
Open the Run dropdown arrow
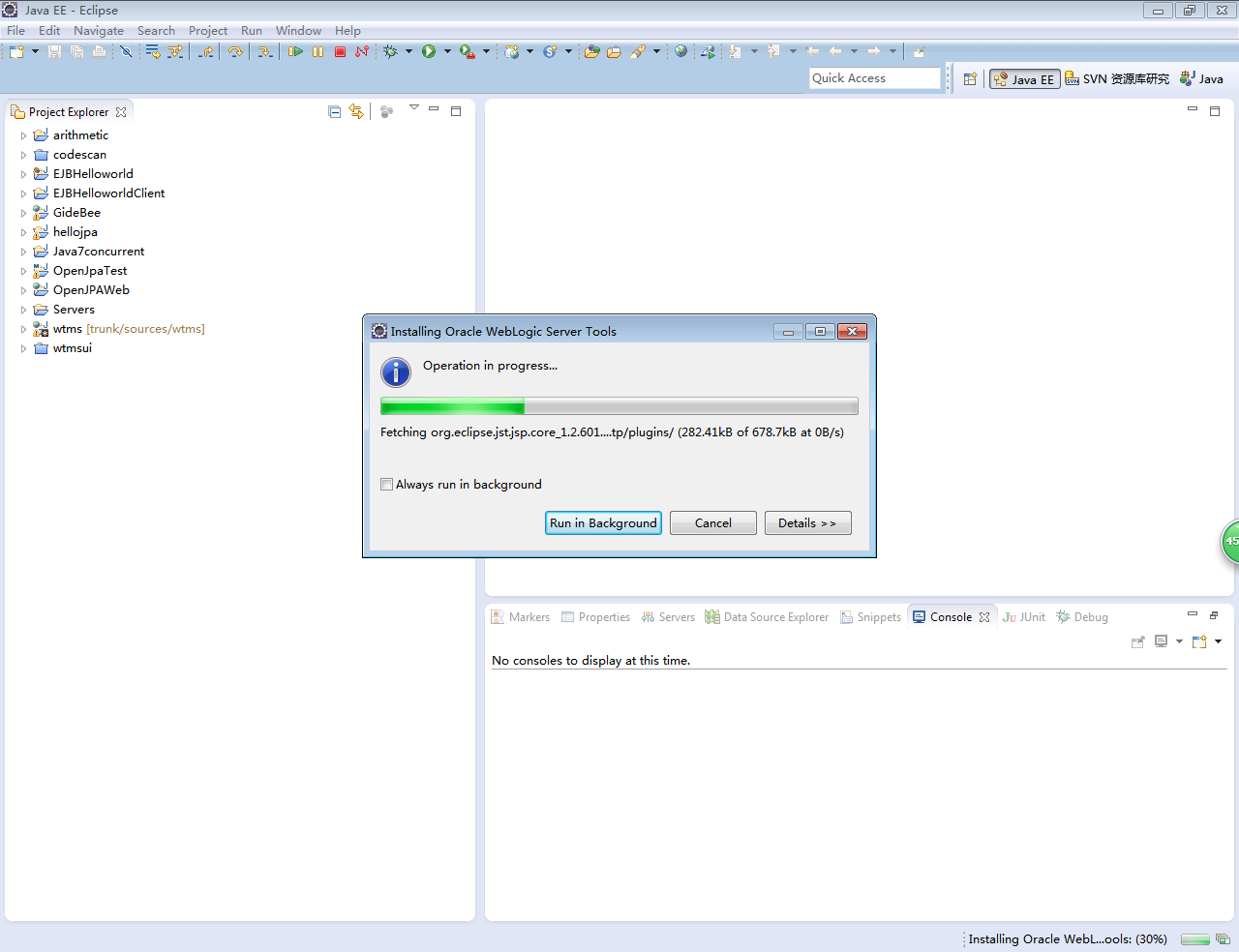(x=447, y=51)
